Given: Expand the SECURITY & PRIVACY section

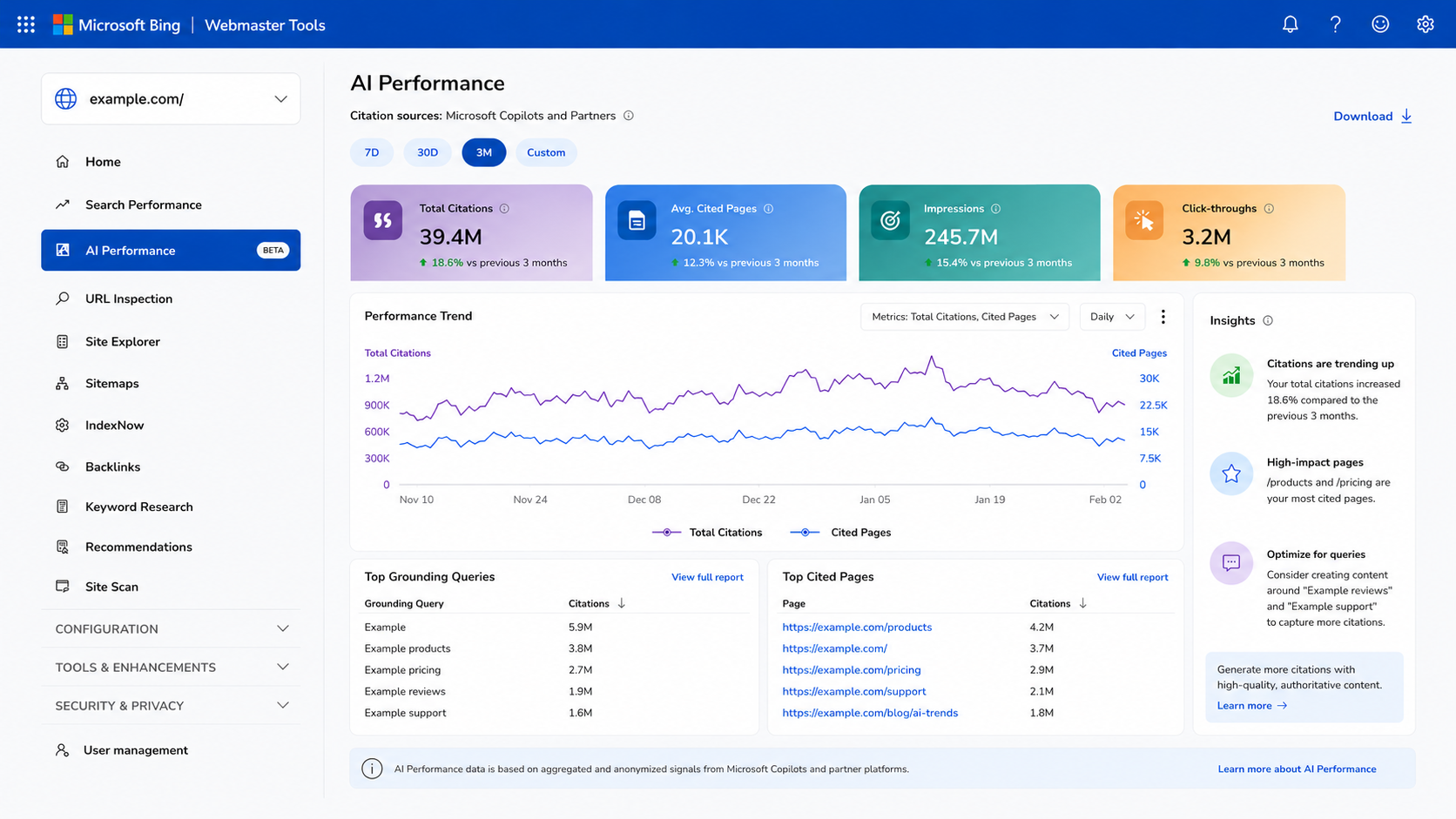Looking at the screenshot, I should 171,705.
